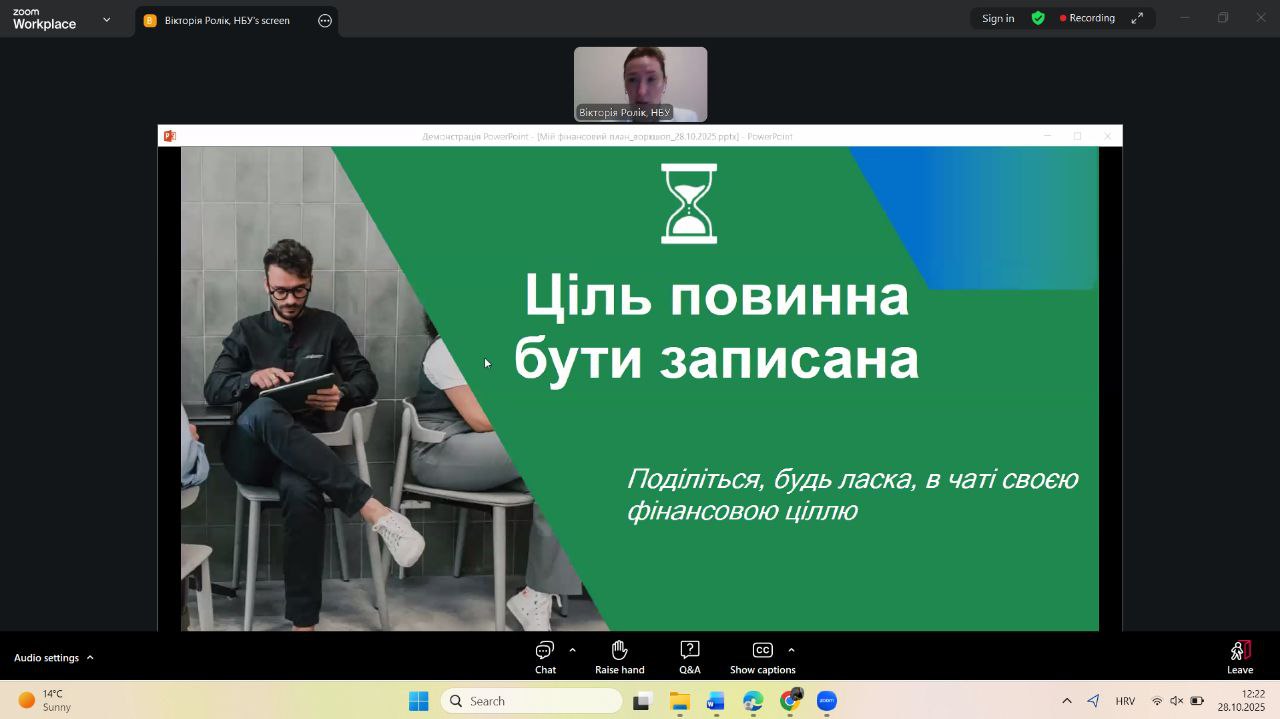Click the Windows taskbar Search field
Viewport: 1280px width, 719px height.
(x=532, y=701)
